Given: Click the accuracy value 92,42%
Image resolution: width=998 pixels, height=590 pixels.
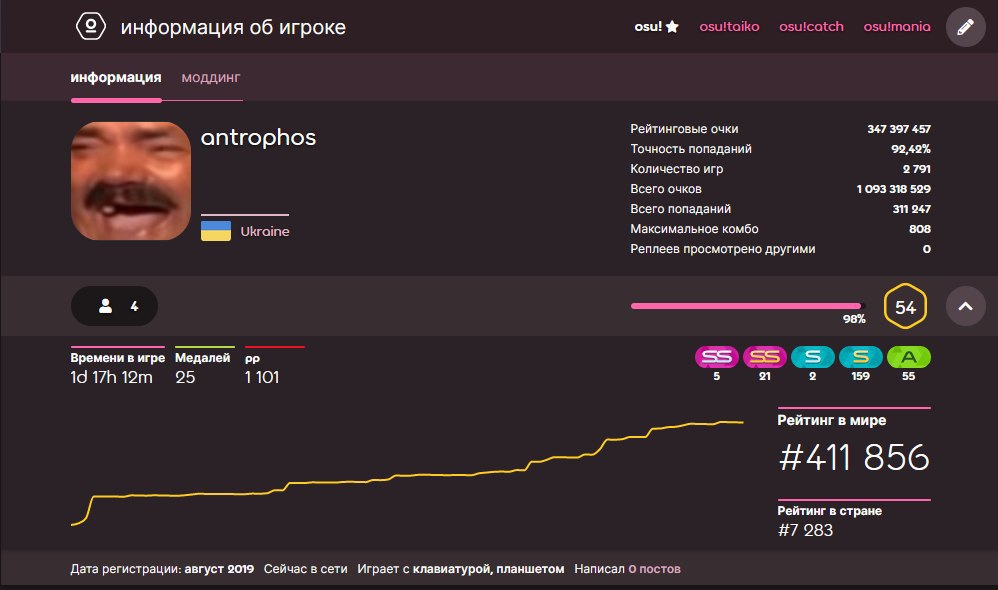Looking at the screenshot, I should [911, 149].
